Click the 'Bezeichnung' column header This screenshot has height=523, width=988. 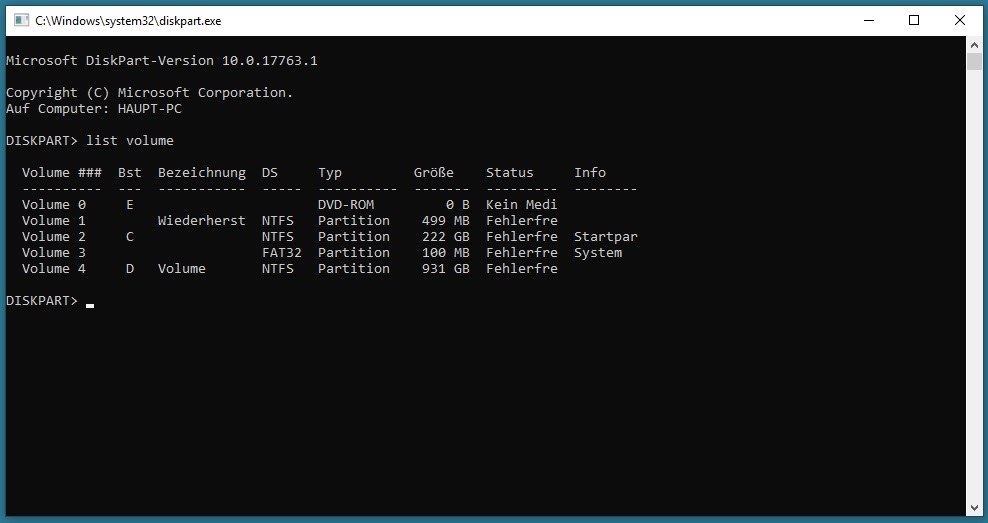[x=202, y=173]
